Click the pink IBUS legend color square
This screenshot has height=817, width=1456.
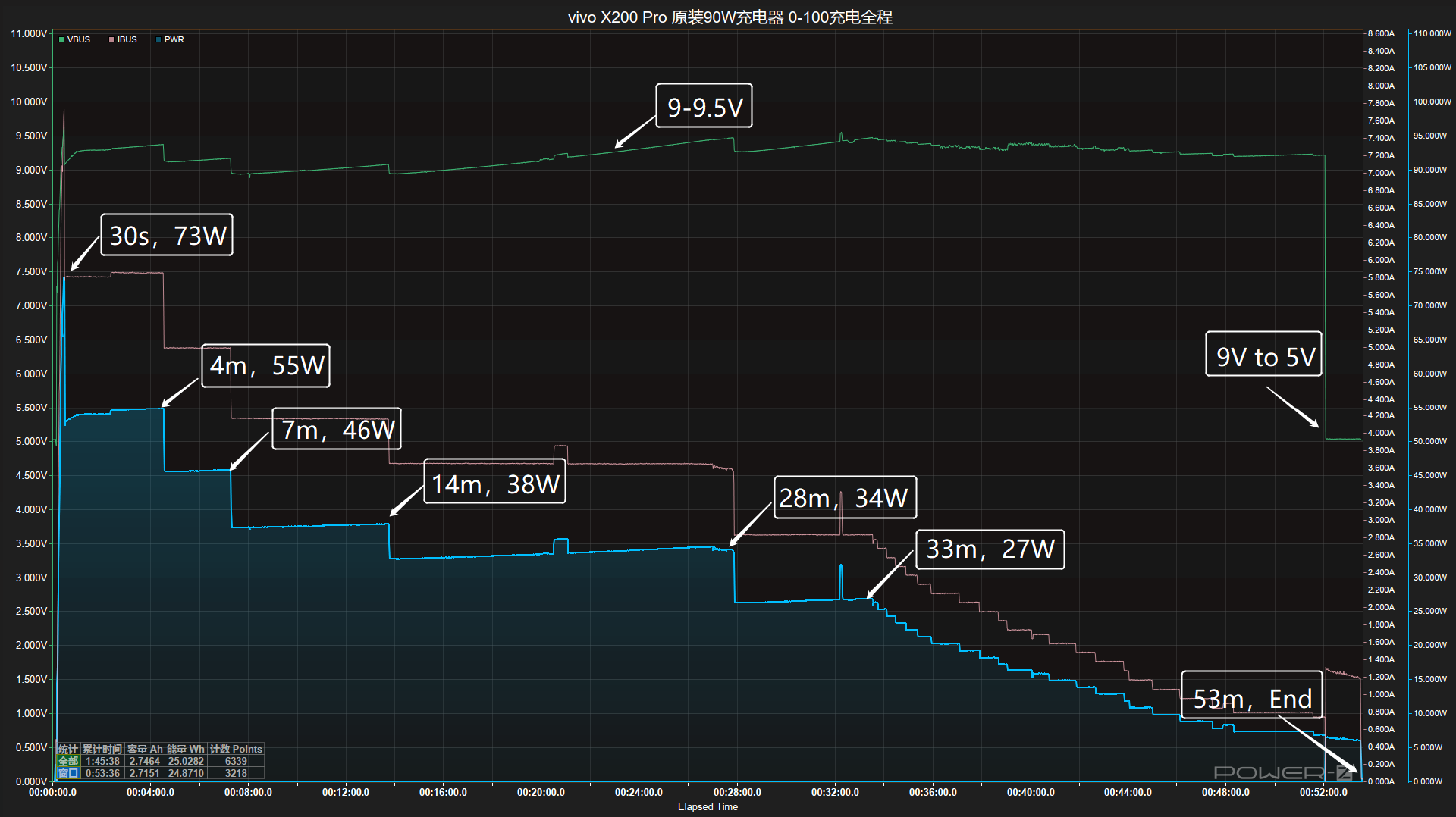click(111, 39)
